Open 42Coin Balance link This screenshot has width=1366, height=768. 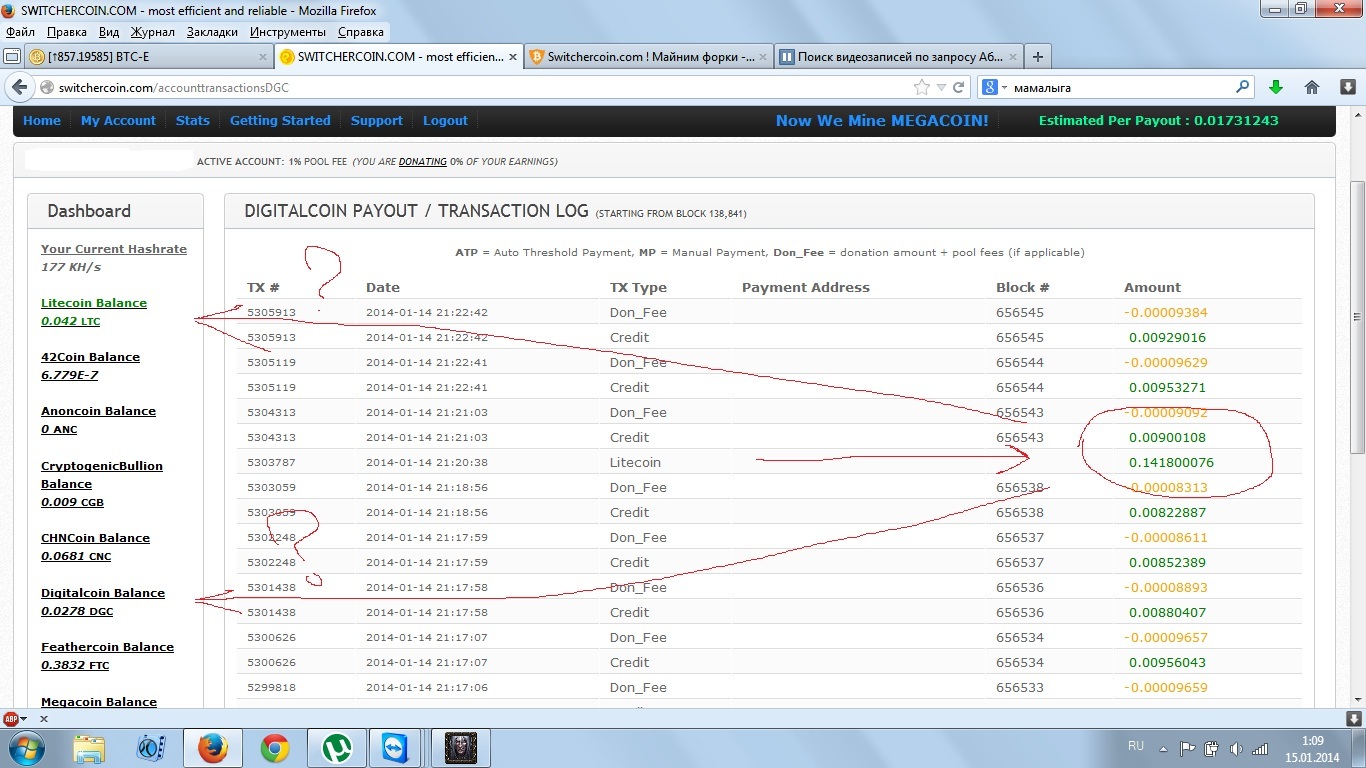pos(90,357)
